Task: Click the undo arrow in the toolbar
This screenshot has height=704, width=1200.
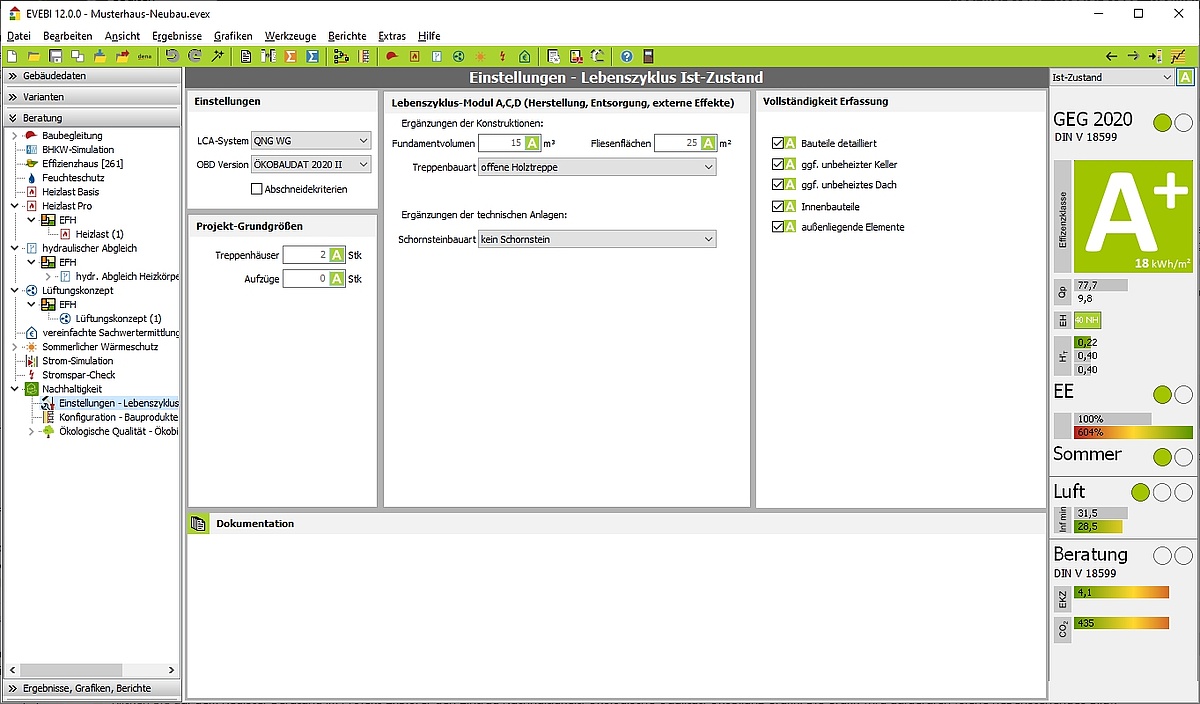Action: click(172, 56)
